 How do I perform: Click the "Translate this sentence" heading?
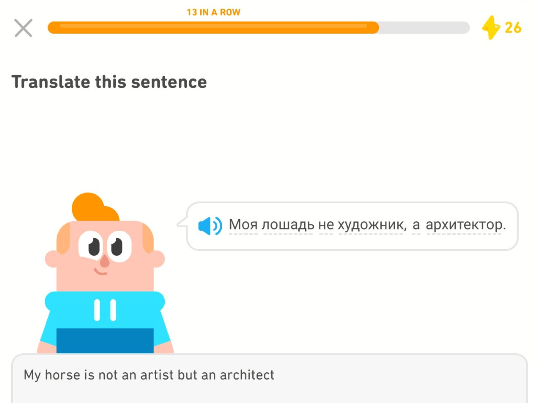click(x=109, y=82)
